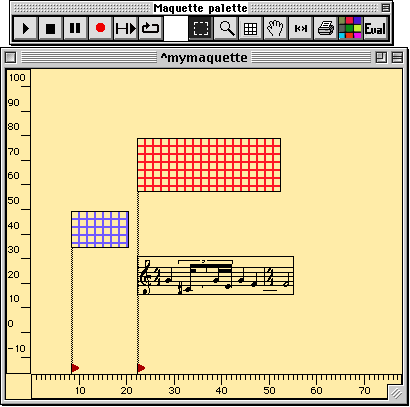Toggle the grid display icon

coord(251,29)
